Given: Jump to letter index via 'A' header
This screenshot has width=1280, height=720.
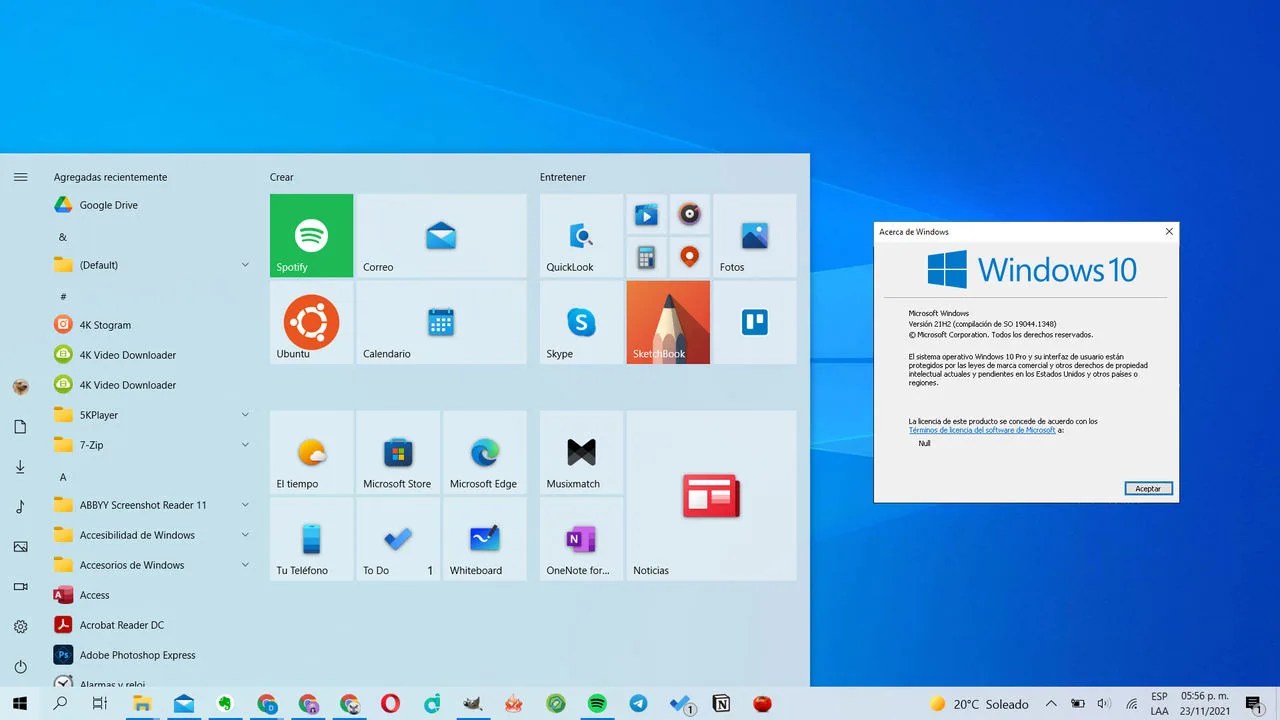Looking at the screenshot, I should 63,477.
